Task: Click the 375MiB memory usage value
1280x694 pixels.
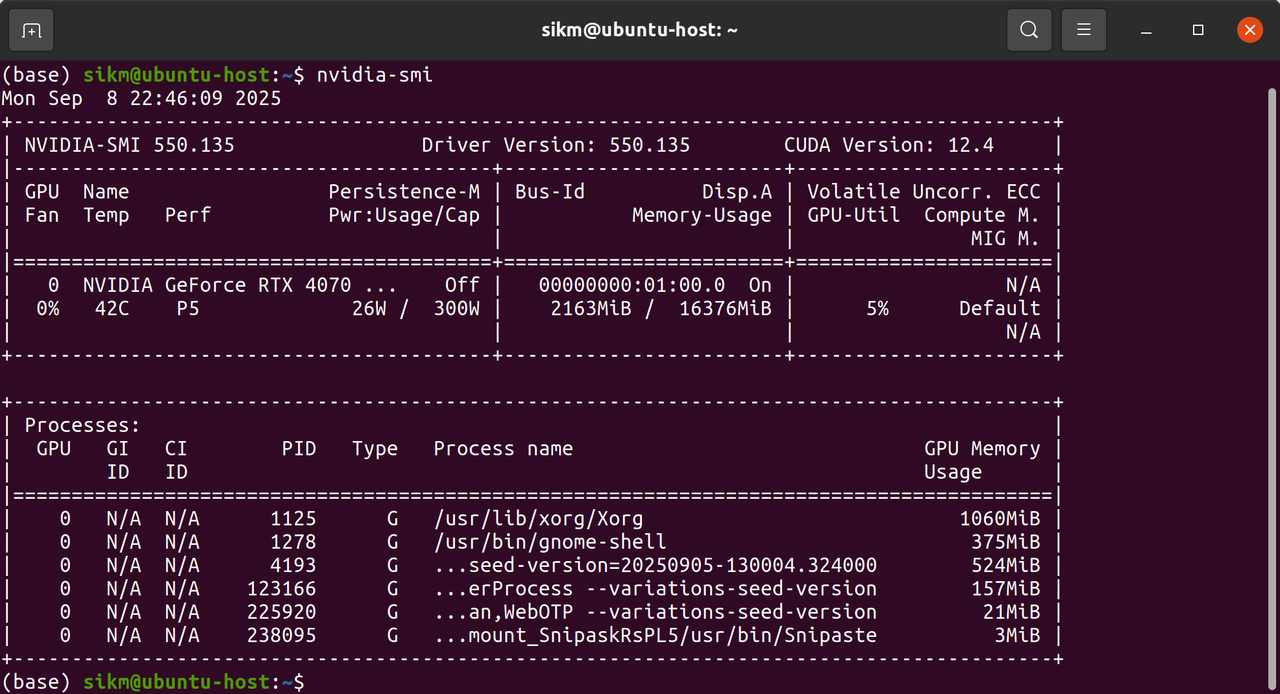Action: pos(1006,542)
